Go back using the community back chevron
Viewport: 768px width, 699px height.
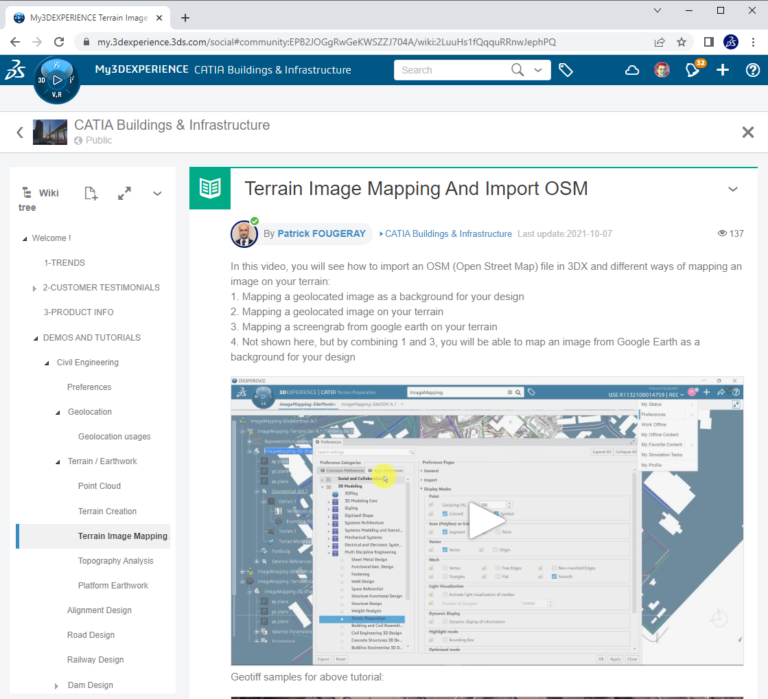19,132
